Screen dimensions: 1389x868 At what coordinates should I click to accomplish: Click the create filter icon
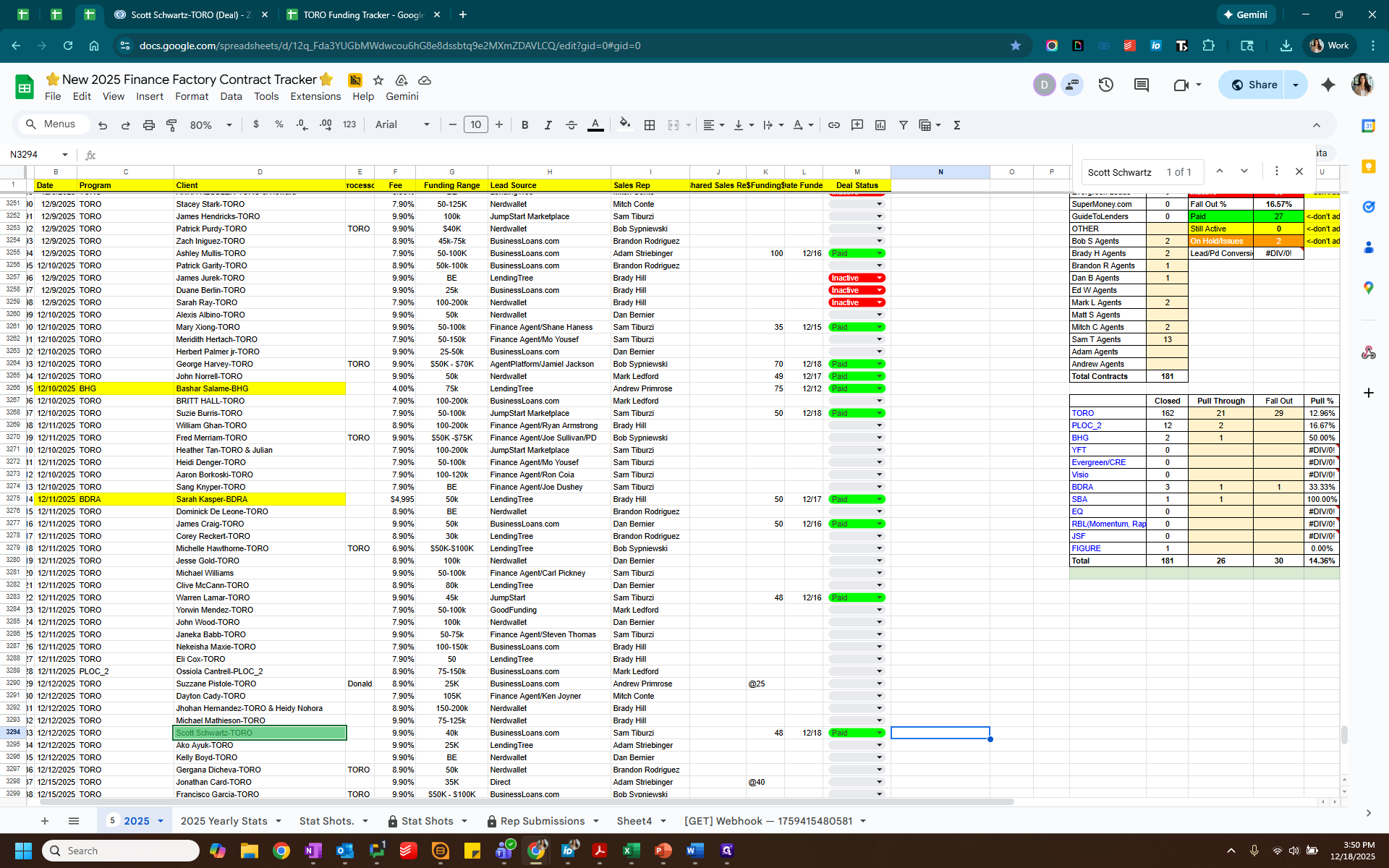coord(903,125)
